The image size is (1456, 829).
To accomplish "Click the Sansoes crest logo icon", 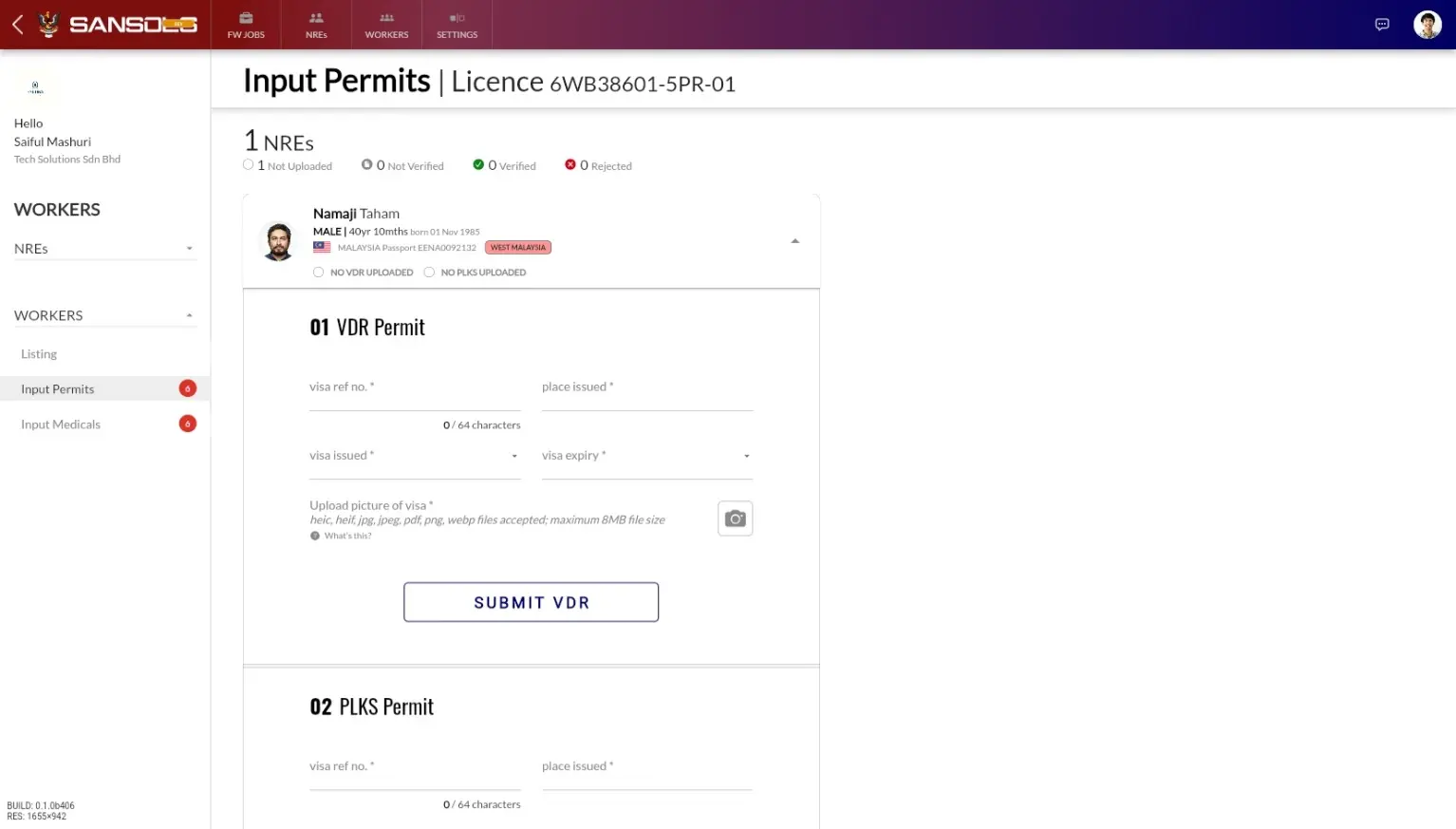I will [48, 24].
